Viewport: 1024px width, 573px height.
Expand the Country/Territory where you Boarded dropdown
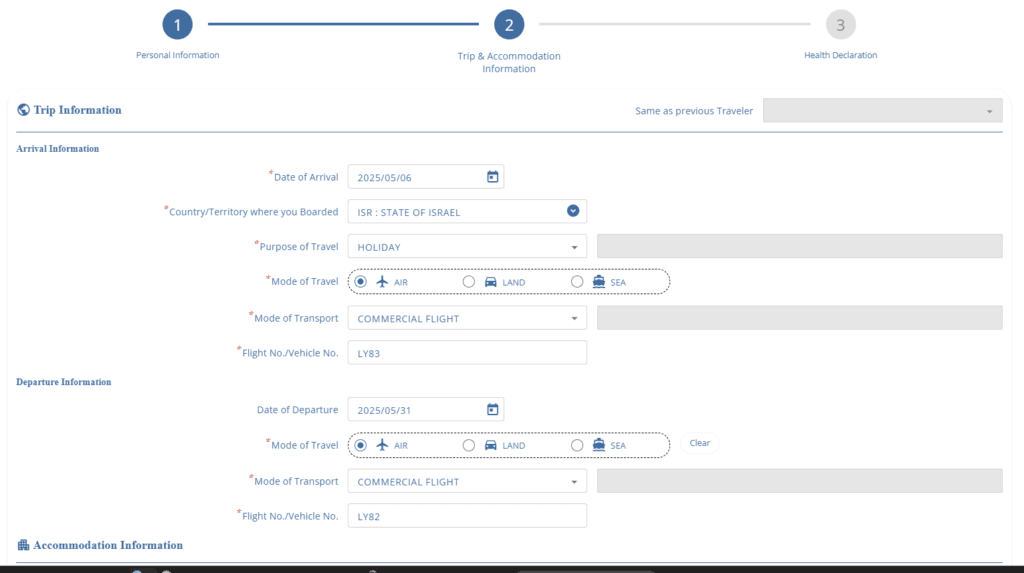pyautogui.click(x=573, y=211)
